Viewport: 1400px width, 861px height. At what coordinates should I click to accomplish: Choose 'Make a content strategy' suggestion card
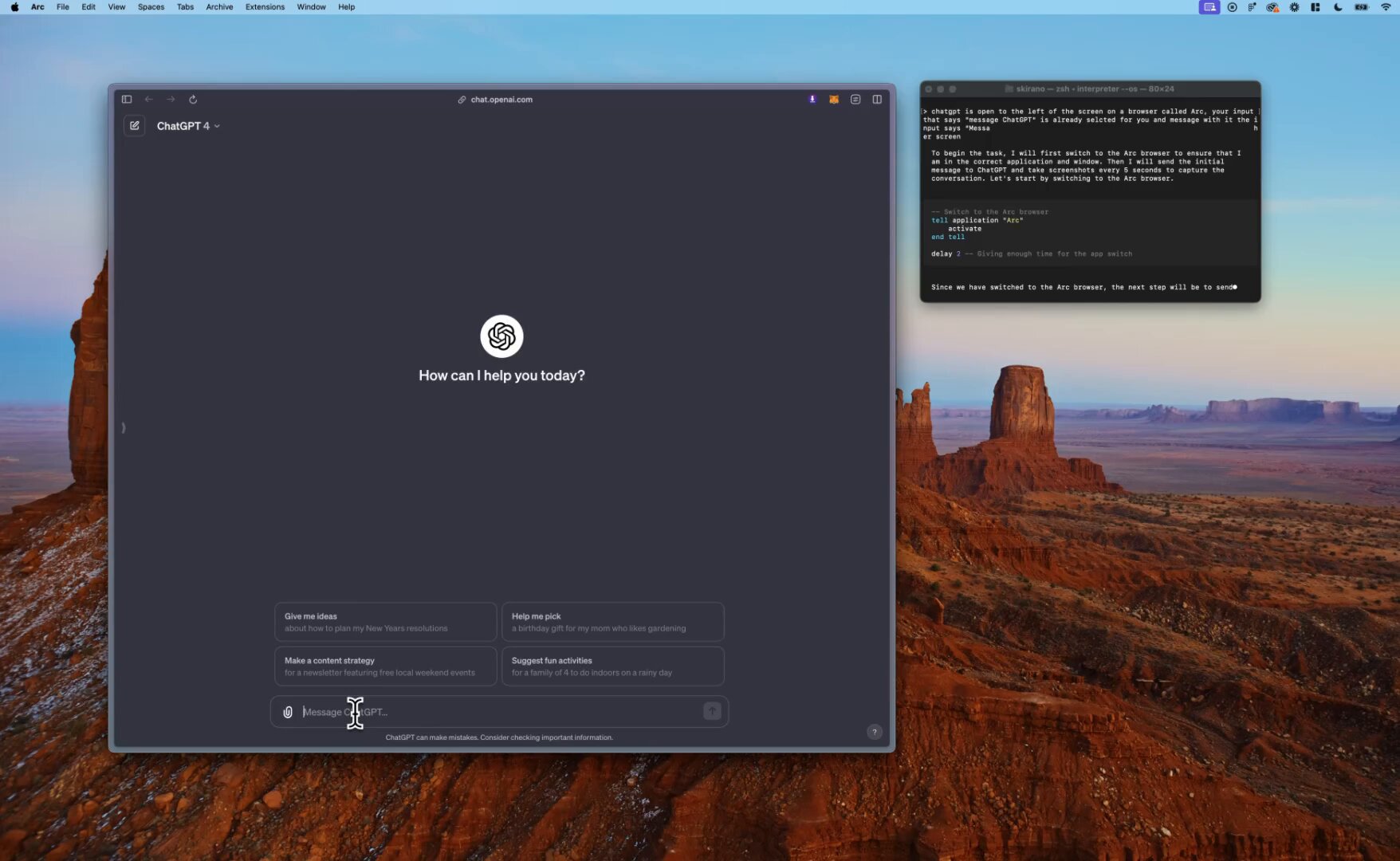tap(385, 666)
